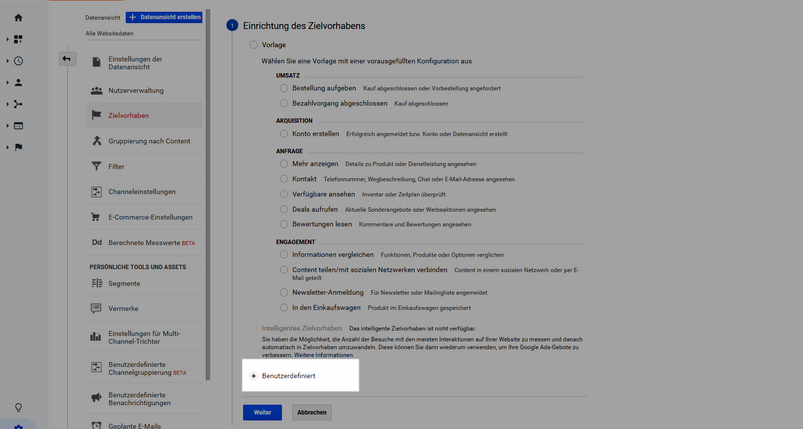Viewport: 803px width, 429px height.
Task: Click the megaphone Benachrichtigungen icon
Action: [x=96, y=398]
